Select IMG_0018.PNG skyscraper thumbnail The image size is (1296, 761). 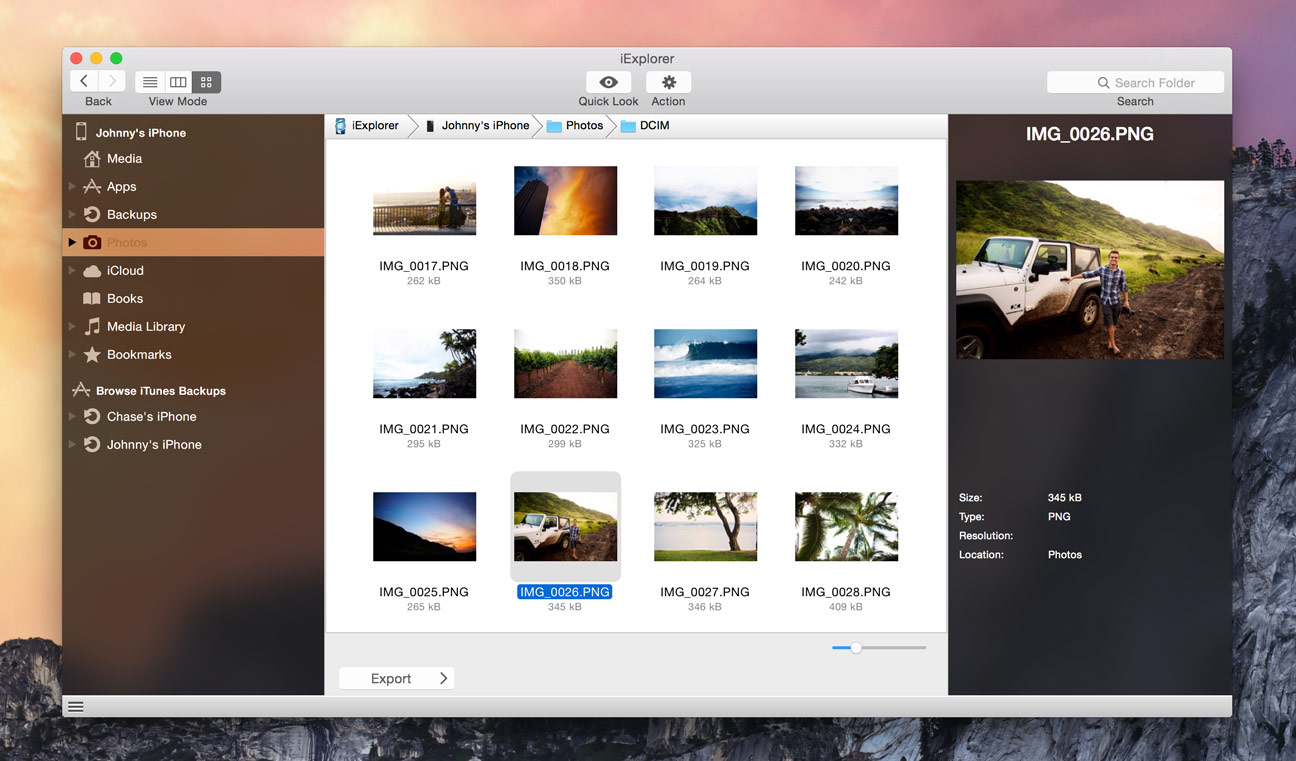[565, 201]
